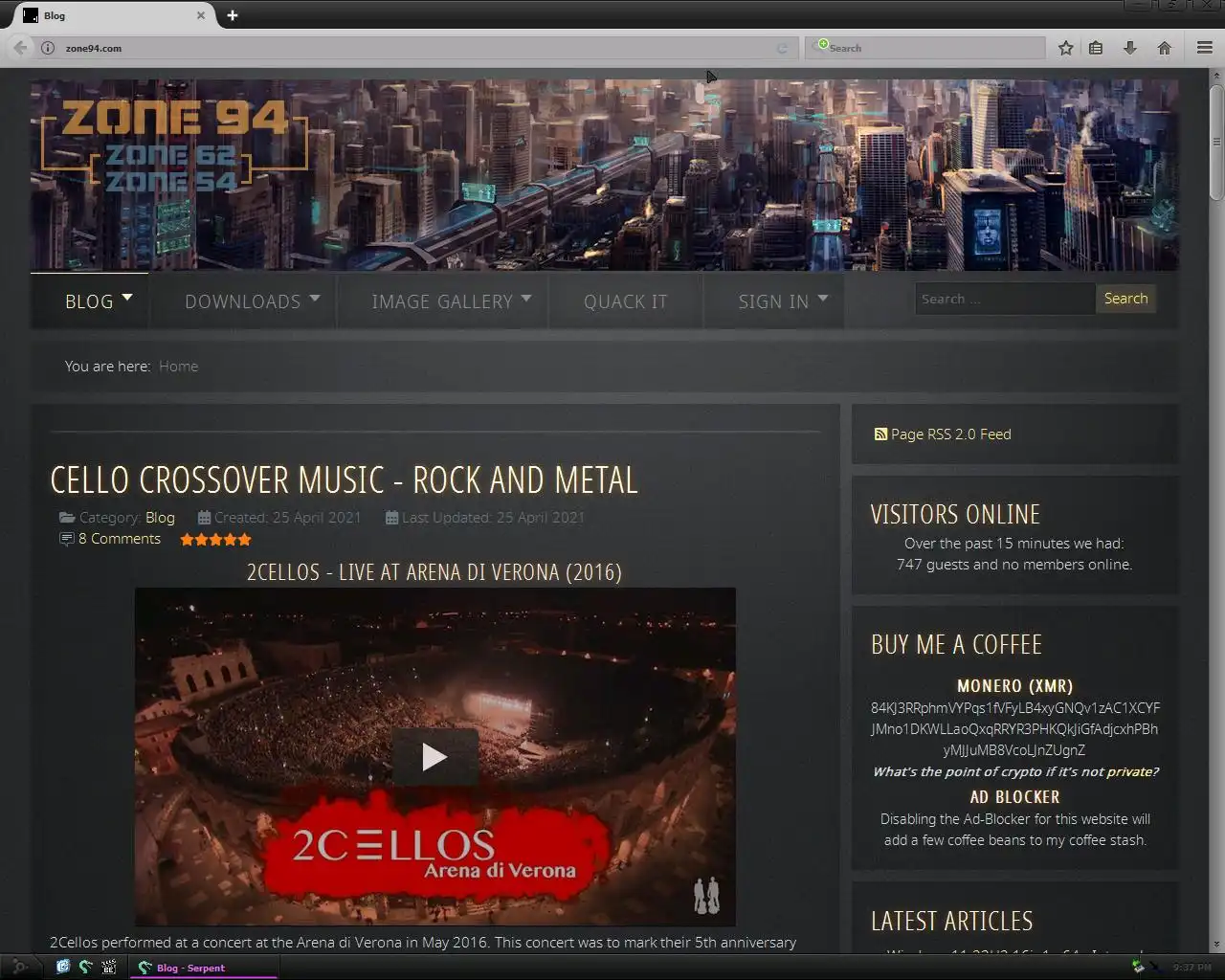Click the search engine icon in search box
Image resolution: width=1225 pixels, height=980 pixels.
pos(821,46)
